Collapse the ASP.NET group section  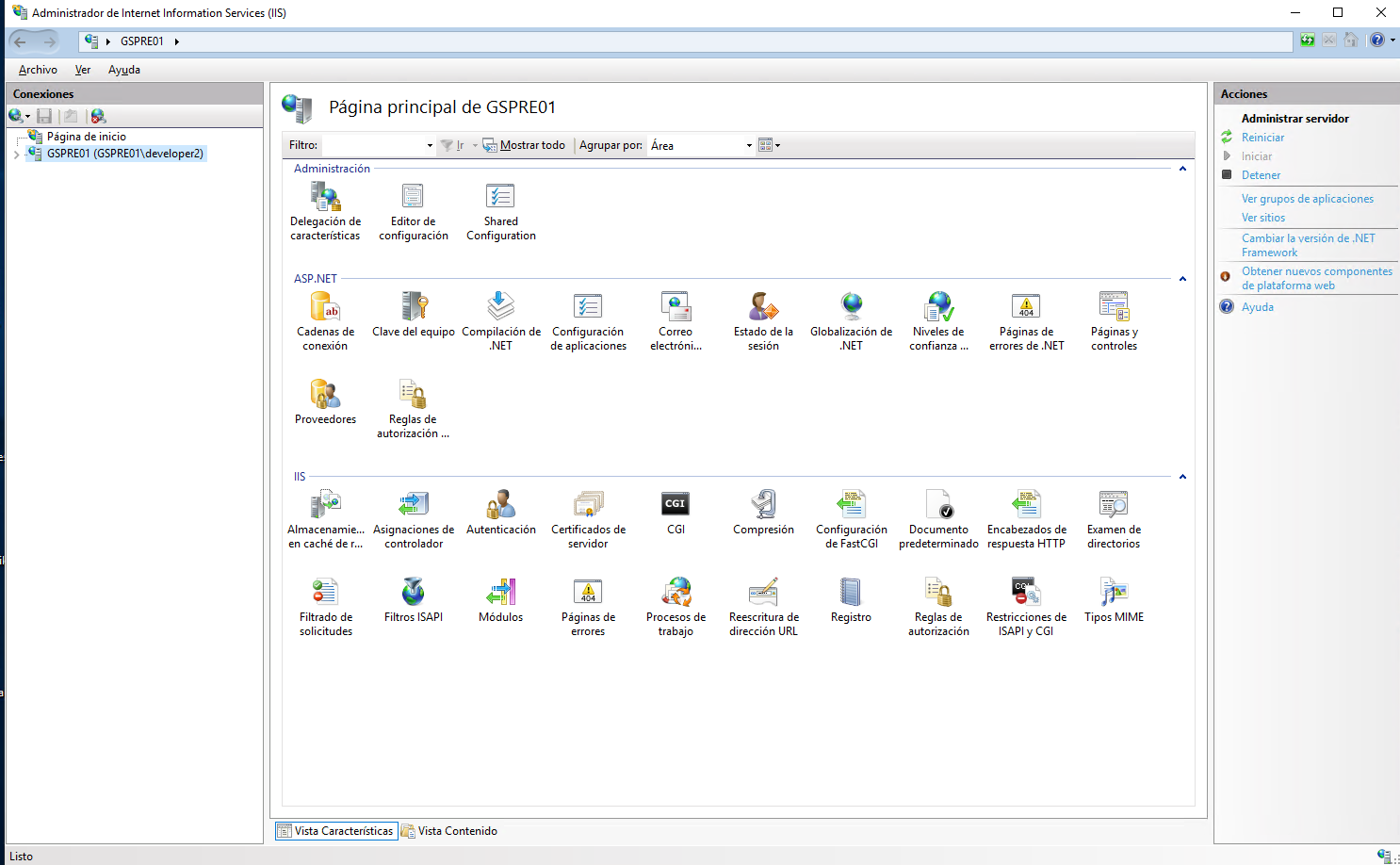pos(1182,279)
